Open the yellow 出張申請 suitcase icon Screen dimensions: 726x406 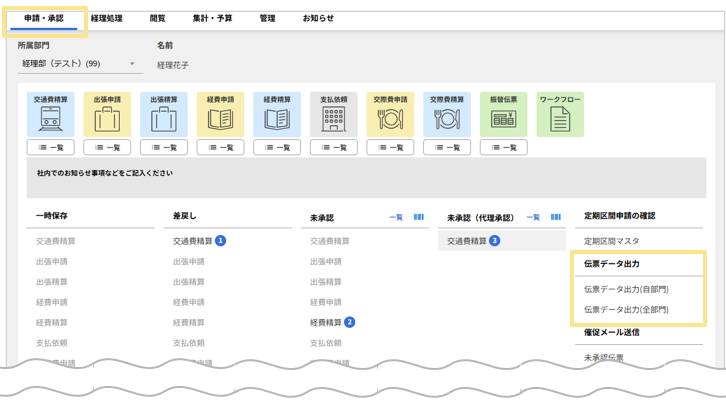coord(107,115)
